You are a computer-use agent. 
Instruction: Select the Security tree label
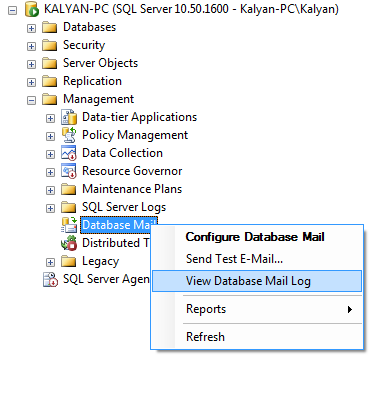pyautogui.click(x=84, y=45)
